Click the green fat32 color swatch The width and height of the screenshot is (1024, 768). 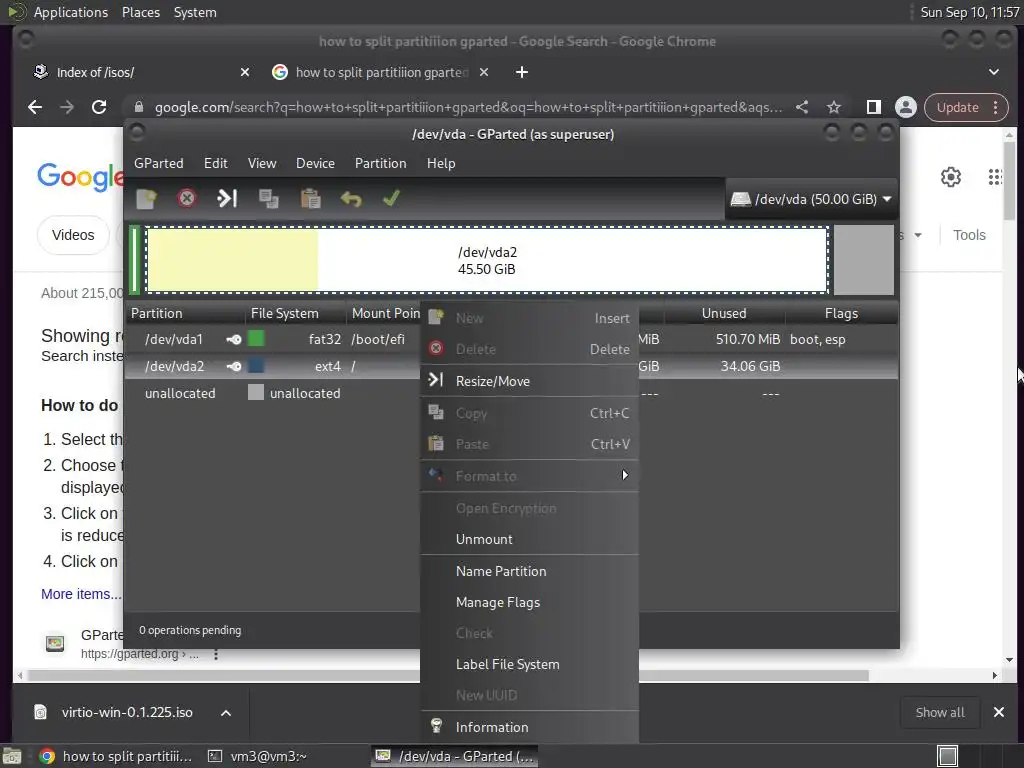point(256,338)
